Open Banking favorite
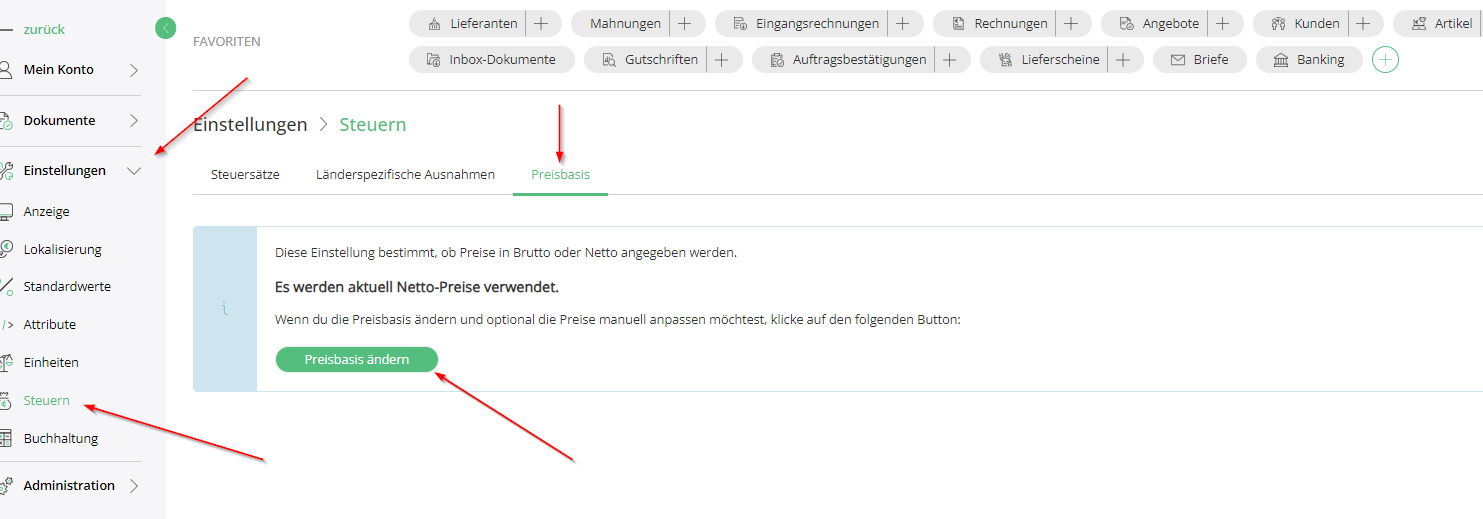 (1309, 60)
